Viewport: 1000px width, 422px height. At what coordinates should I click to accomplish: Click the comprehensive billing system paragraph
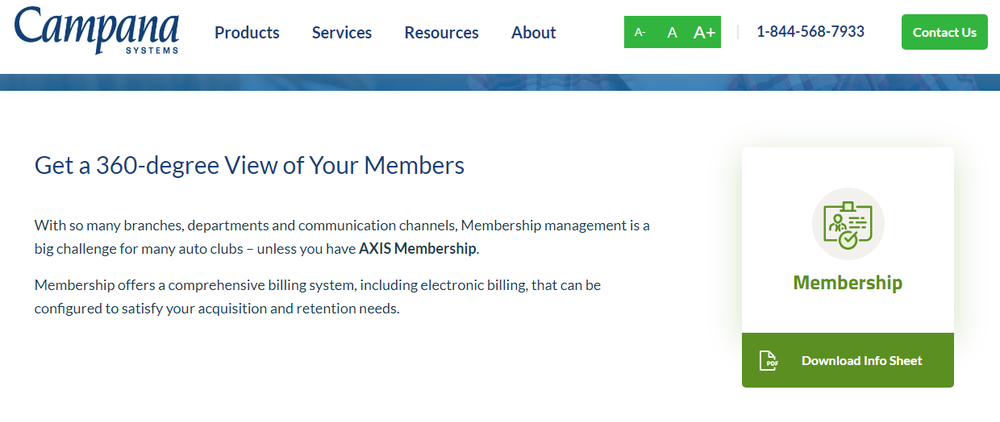click(x=318, y=297)
